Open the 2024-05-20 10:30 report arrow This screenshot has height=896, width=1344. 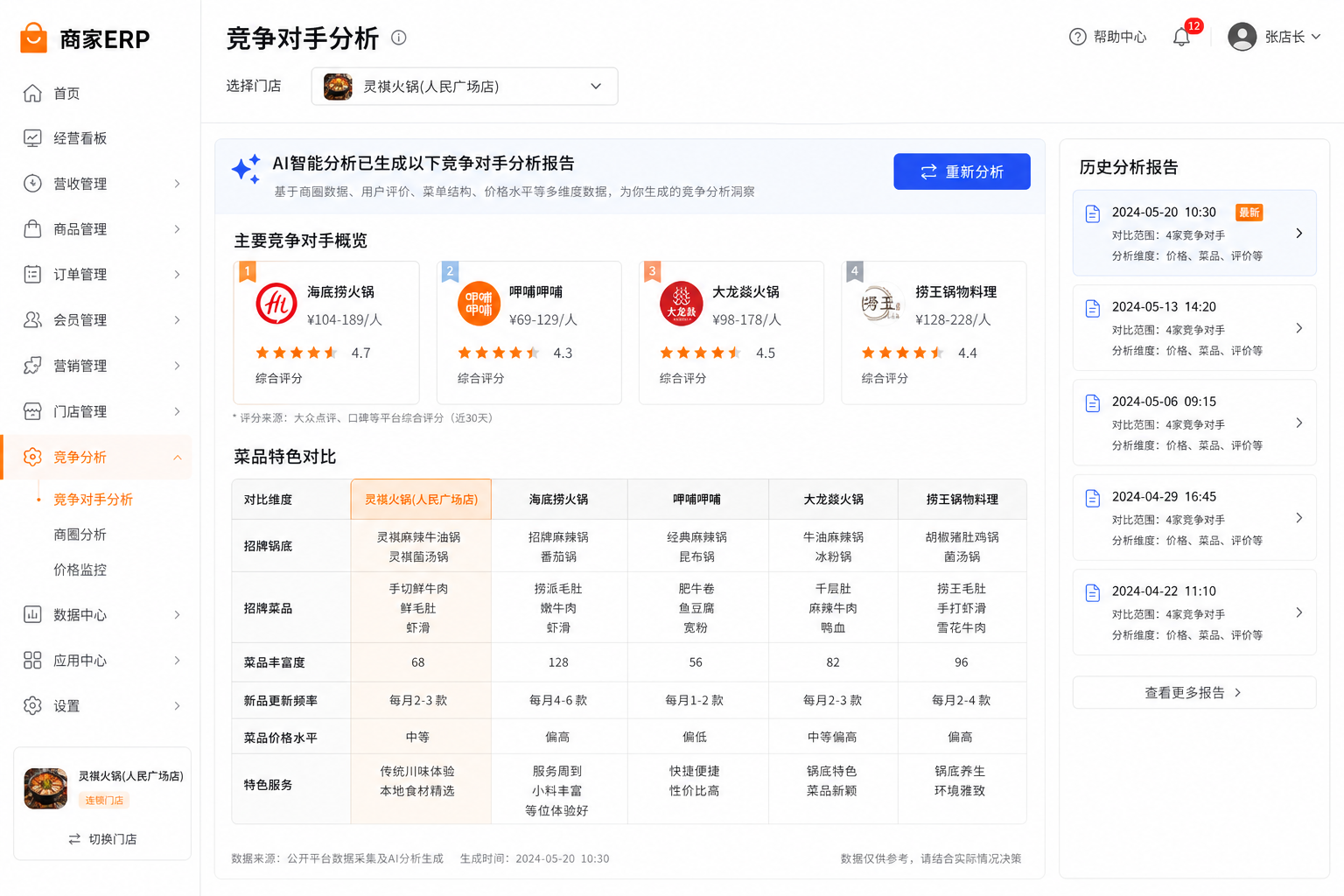[x=1298, y=233]
